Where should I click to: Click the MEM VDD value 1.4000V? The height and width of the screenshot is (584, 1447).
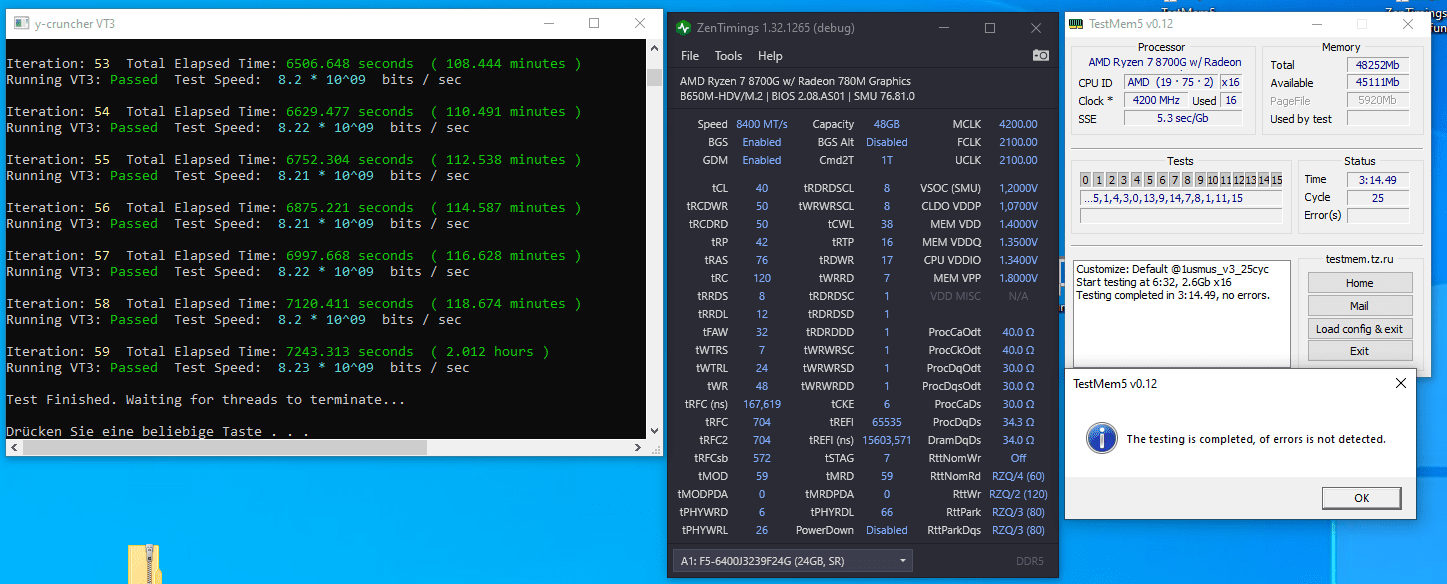[x=1018, y=224]
